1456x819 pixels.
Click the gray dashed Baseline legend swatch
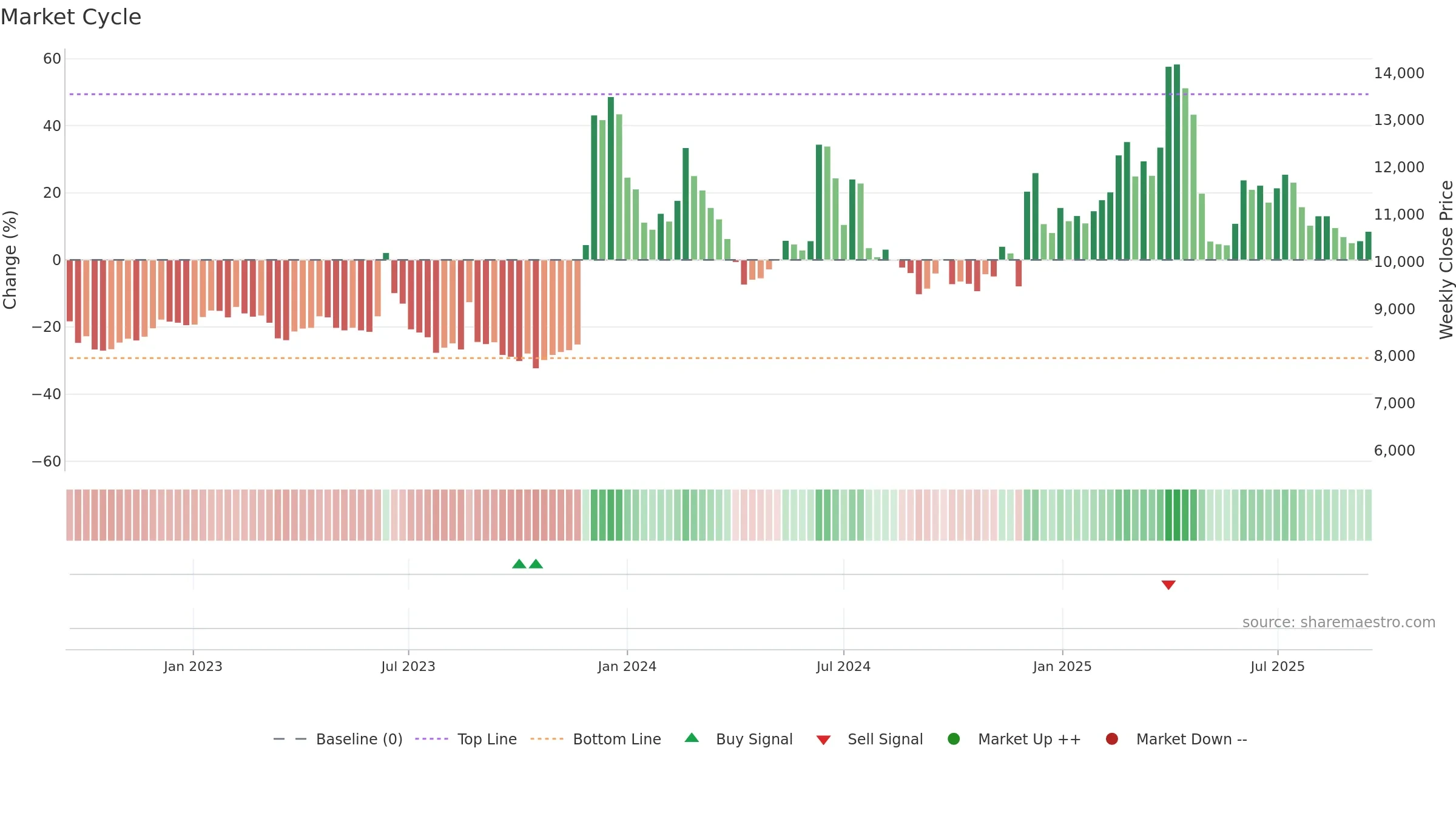click(290, 739)
